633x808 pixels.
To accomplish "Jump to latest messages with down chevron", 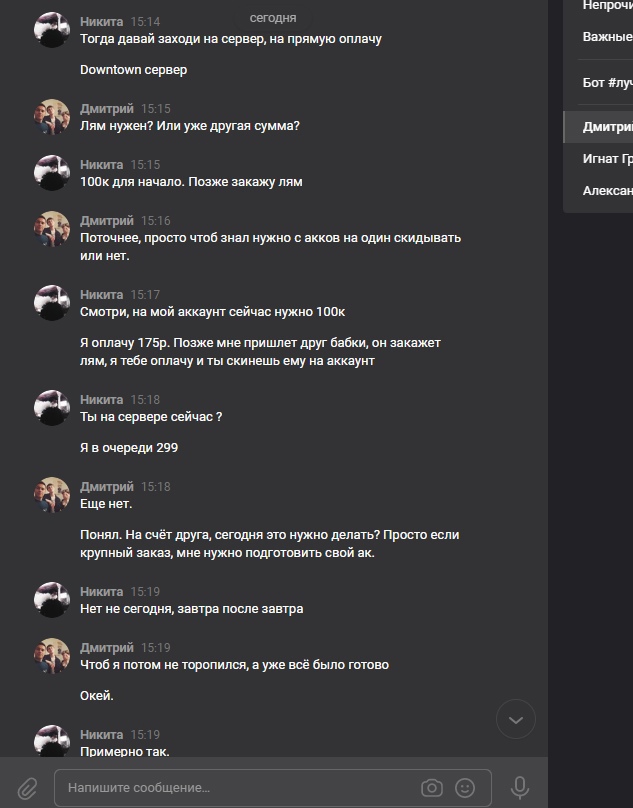I will 516,719.
